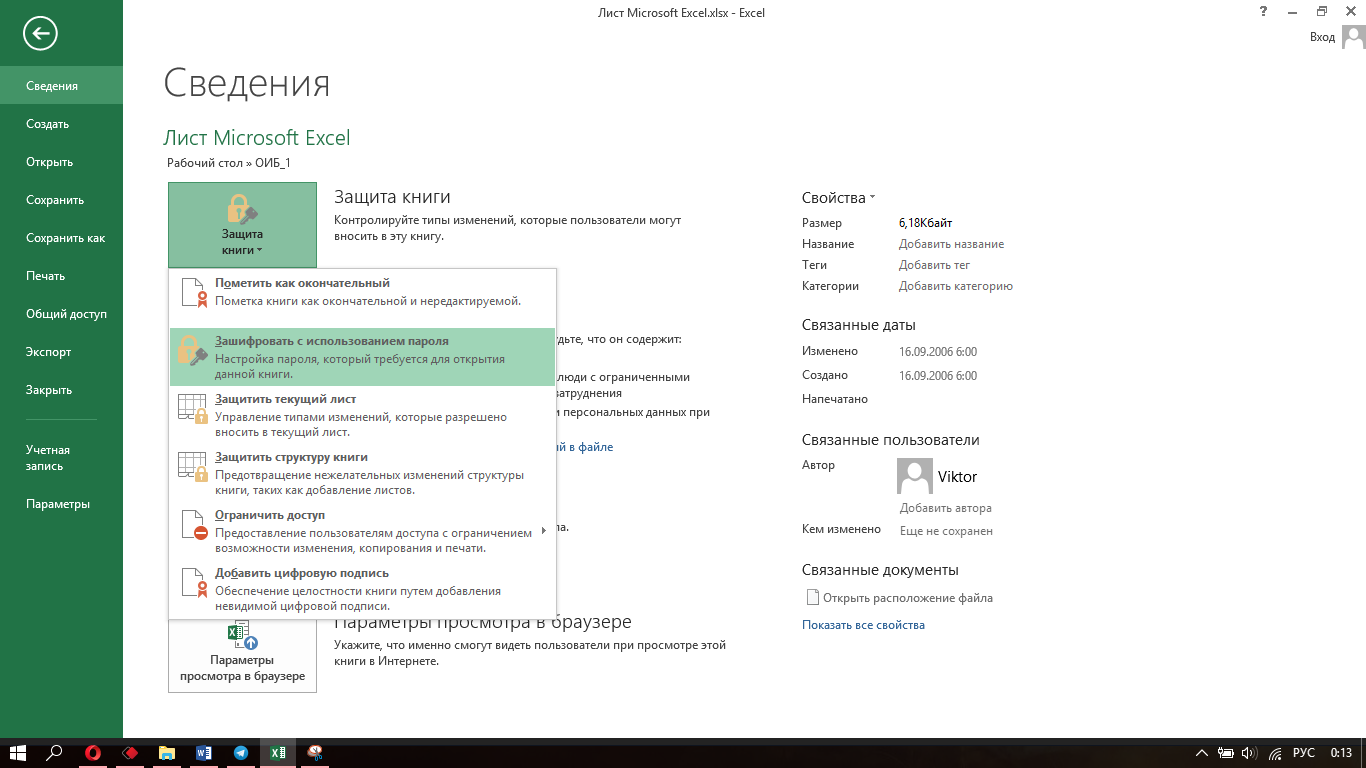Viewport: 1366px width, 768px height.
Task: Open the Печать sidebar item
Action: 61,276
